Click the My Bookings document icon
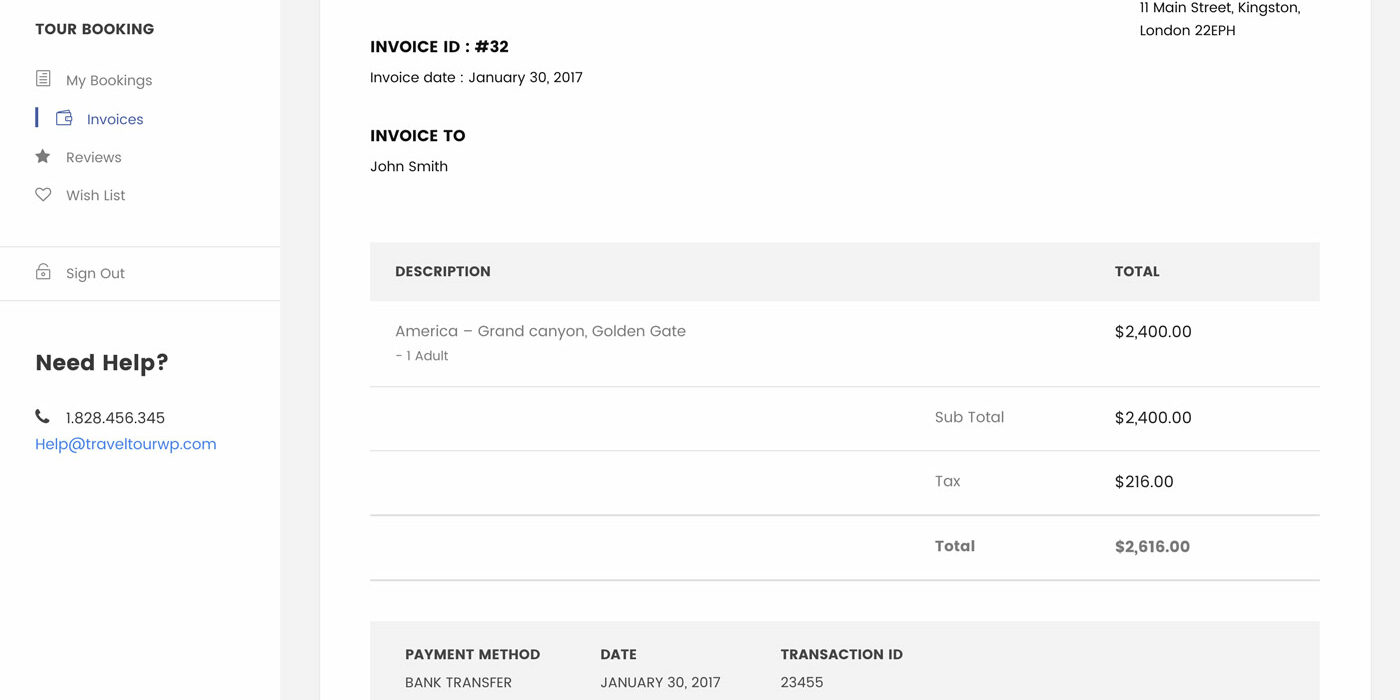 coord(43,79)
